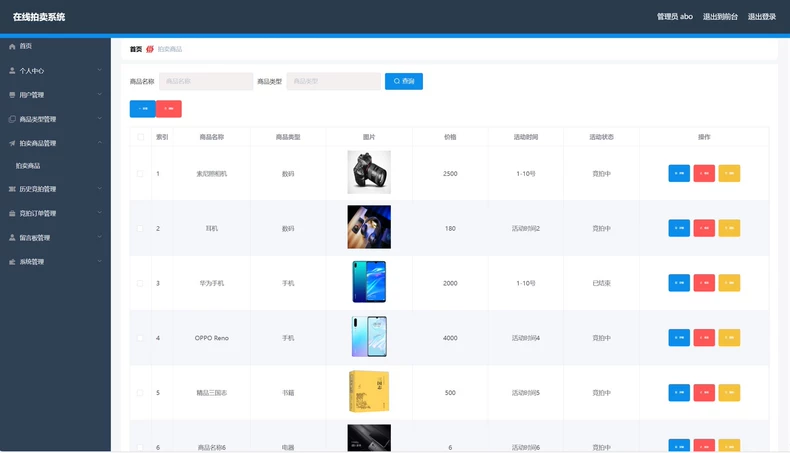
Task: Open the 竞拍订单管理 menu label
Action: pyautogui.click(x=38, y=213)
